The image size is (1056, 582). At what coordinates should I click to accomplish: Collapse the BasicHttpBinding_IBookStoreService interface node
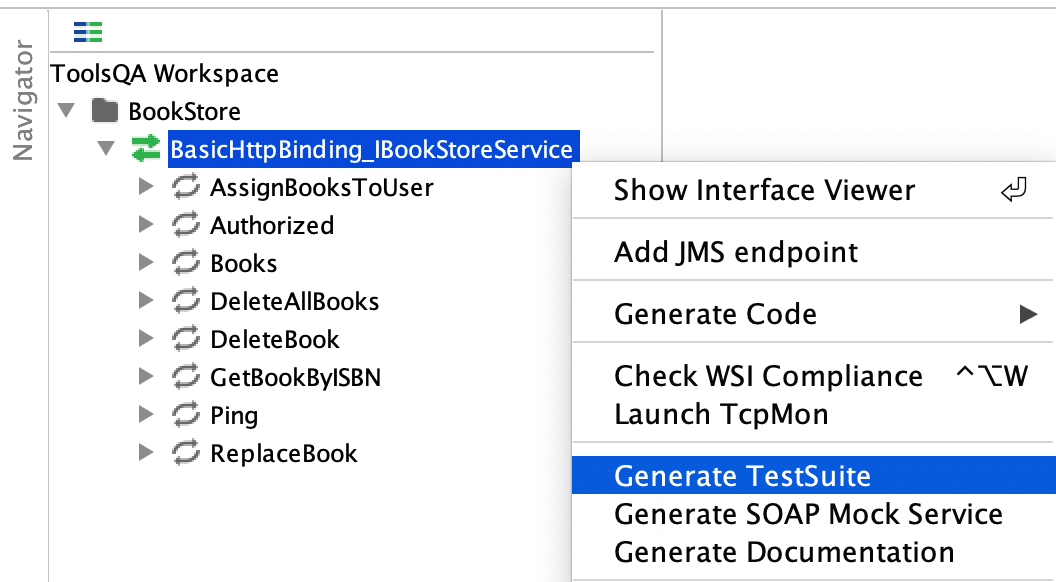(x=106, y=148)
